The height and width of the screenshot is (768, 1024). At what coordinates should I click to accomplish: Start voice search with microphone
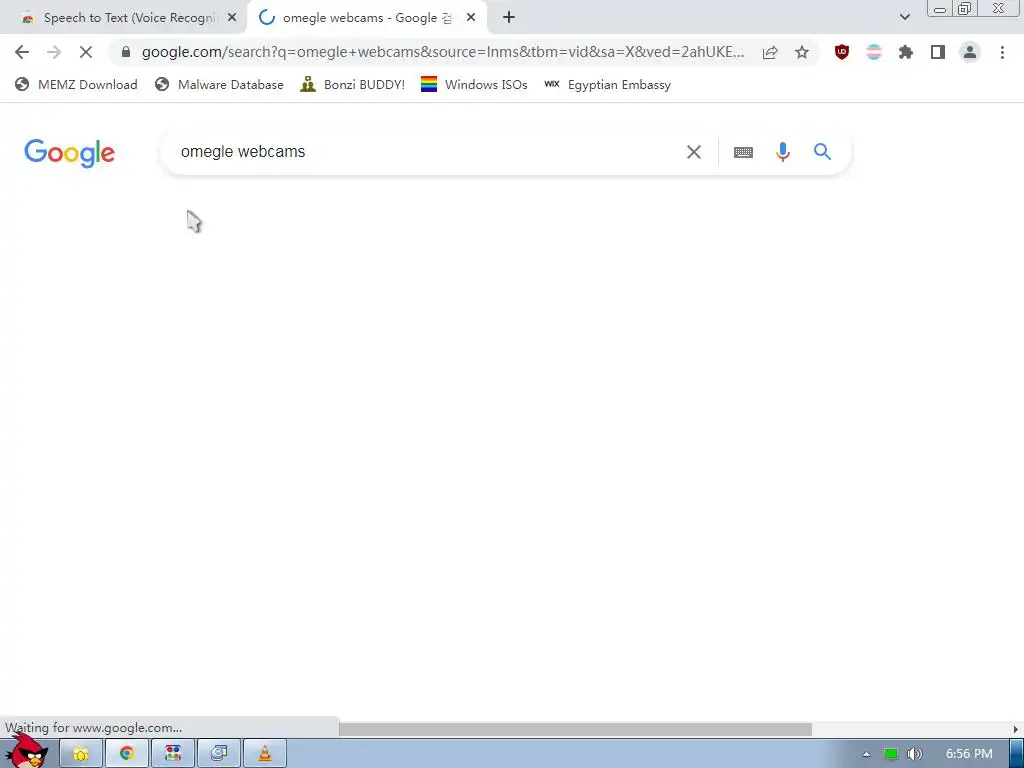[782, 152]
